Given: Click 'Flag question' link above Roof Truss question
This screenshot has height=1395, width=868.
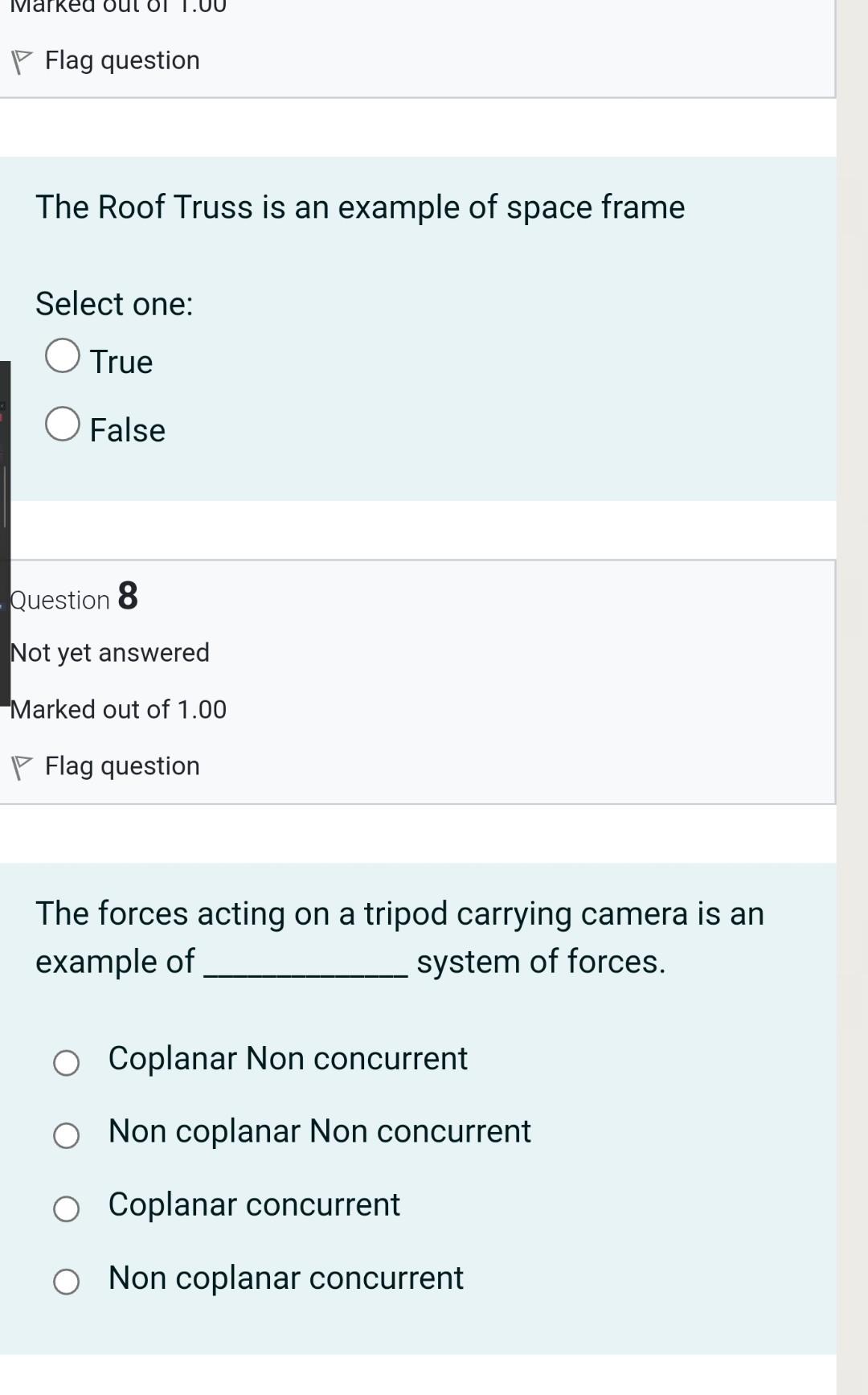Looking at the screenshot, I should 122,60.
